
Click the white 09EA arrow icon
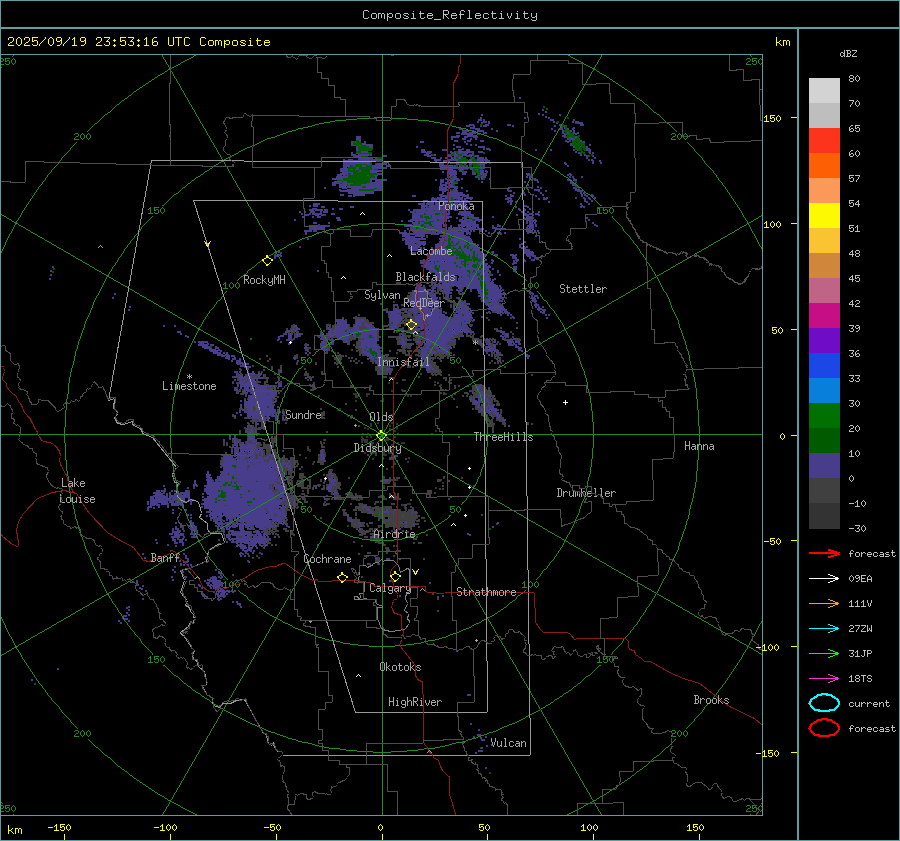tap(823, 578)
